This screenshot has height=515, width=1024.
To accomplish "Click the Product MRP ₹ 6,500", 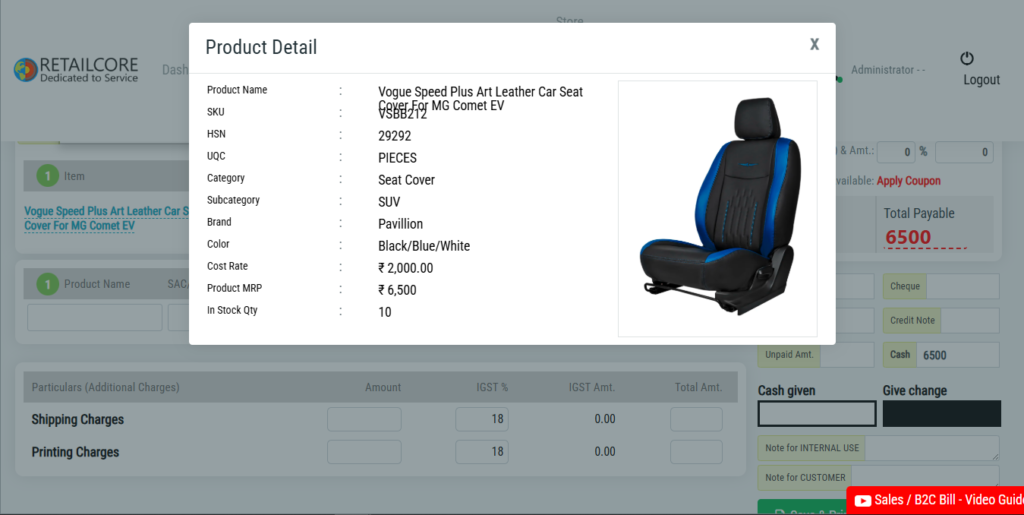I will pyautogui.click(x=397, y=290).
